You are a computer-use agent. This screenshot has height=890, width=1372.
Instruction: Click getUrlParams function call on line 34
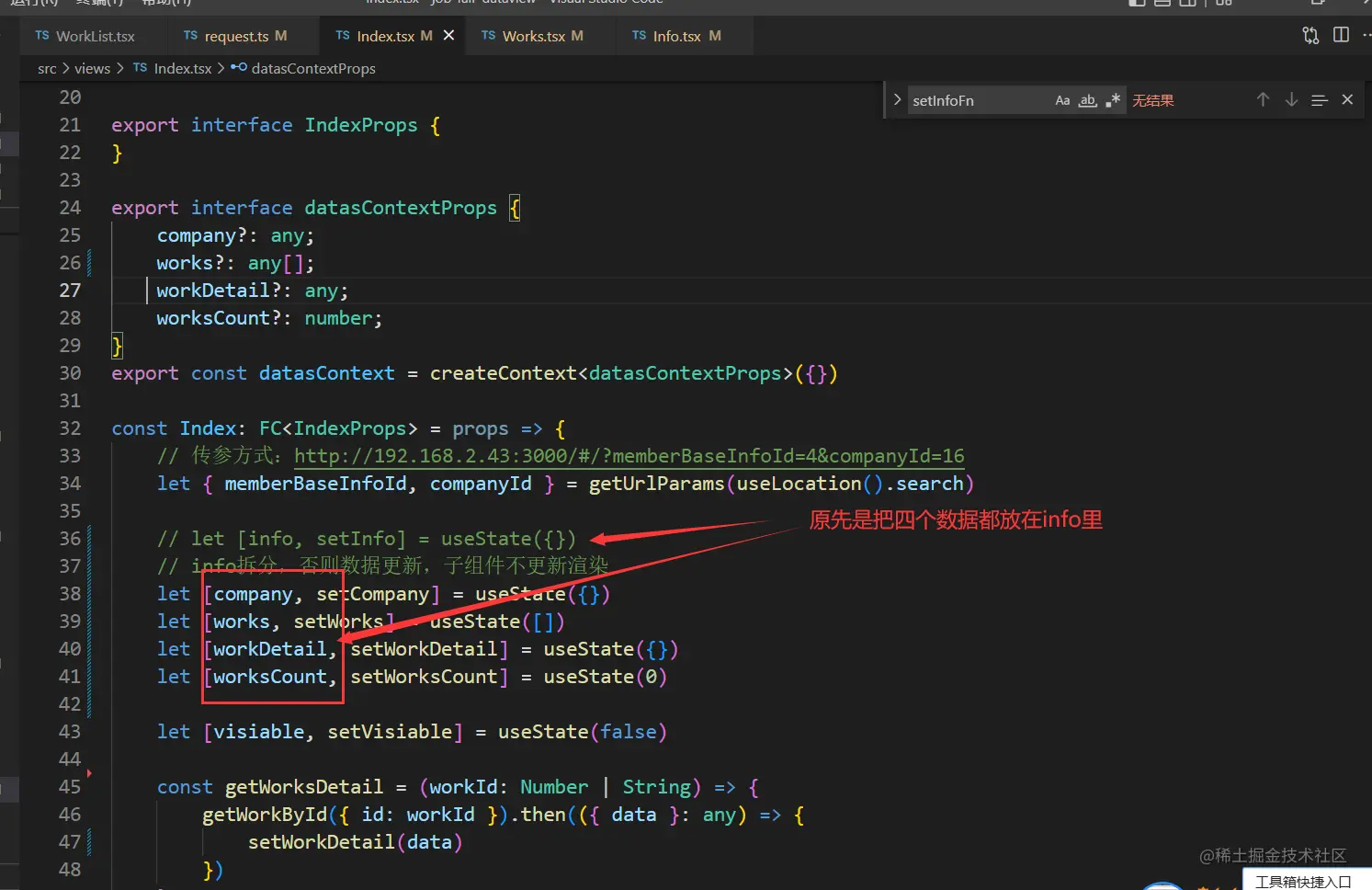tap(656, 484)
